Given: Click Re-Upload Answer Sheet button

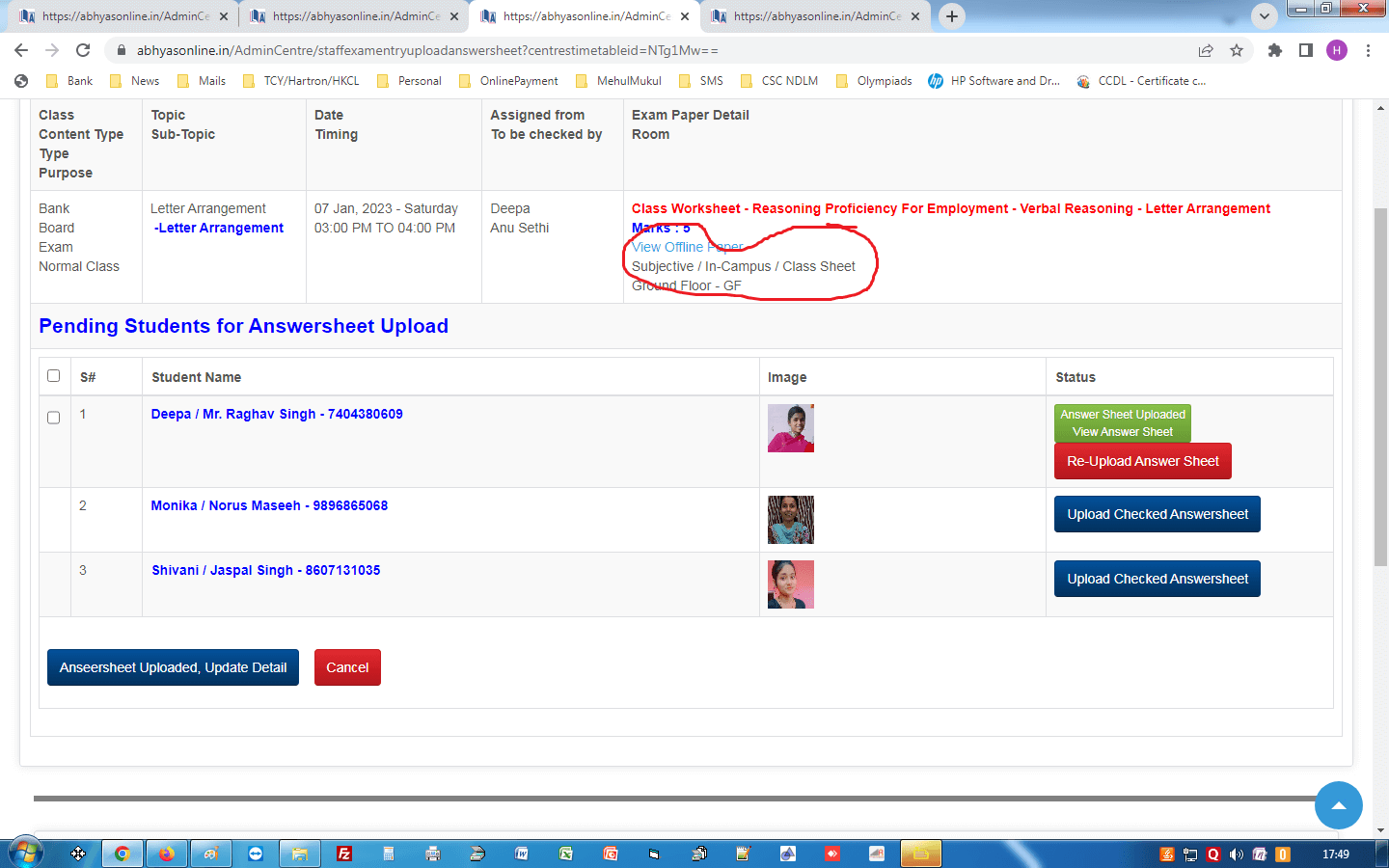Looking at the screenshot, I should pyautogui.click(x=1142, y=461).
